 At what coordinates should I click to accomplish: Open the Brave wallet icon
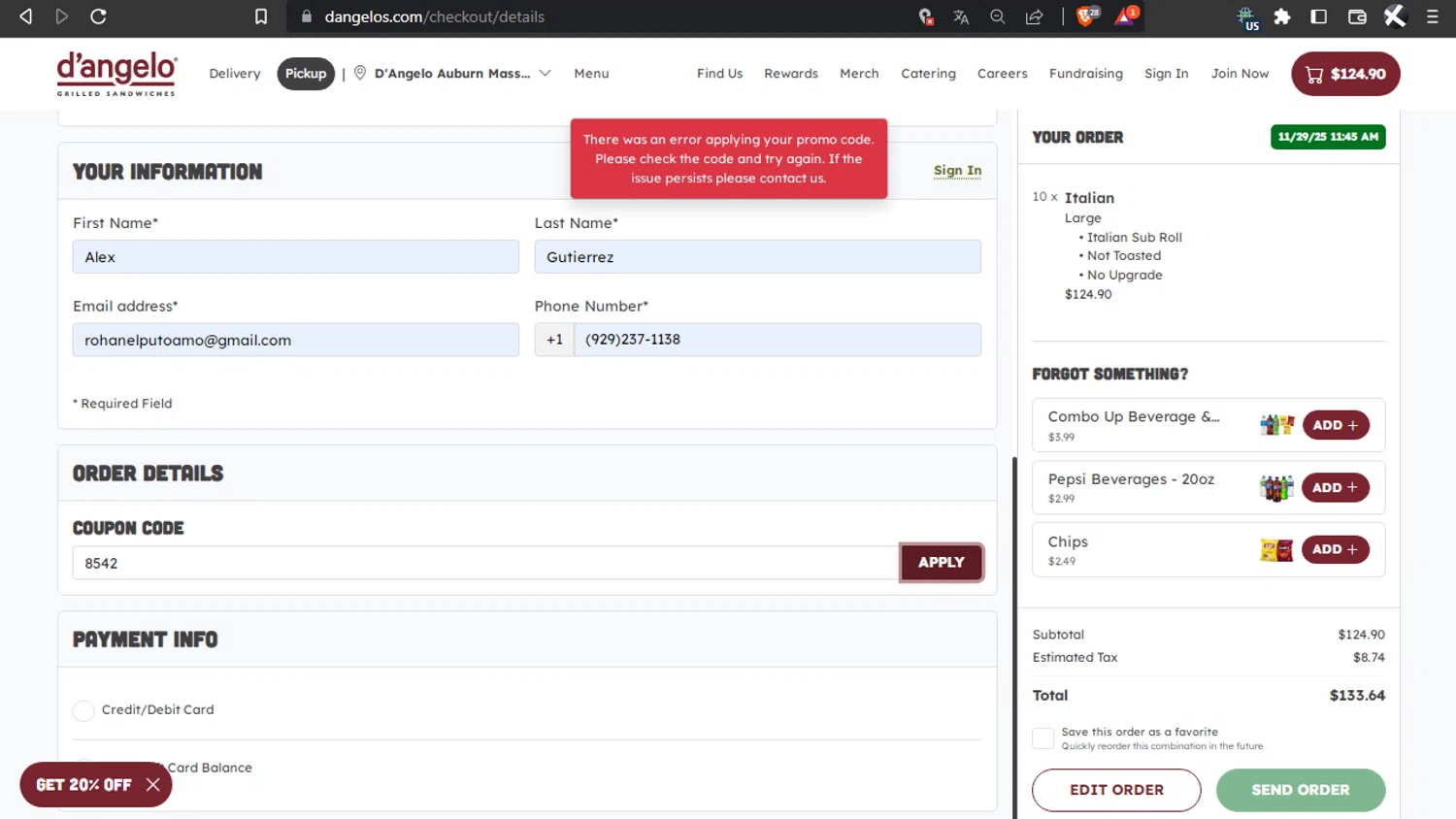[1357, 16]
